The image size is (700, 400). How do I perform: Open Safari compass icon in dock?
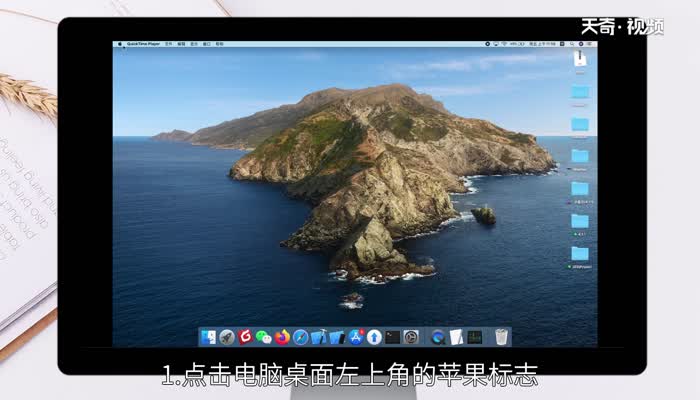300,337
